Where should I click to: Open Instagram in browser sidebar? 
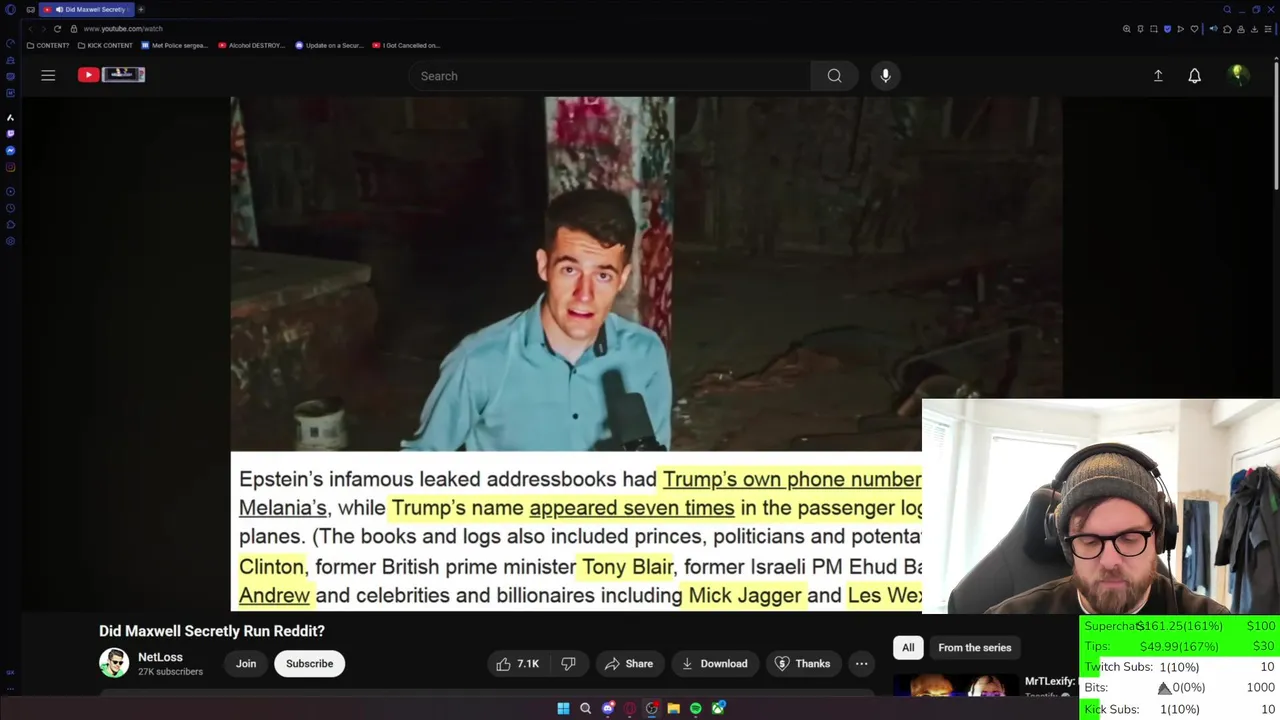click(10, 167)
